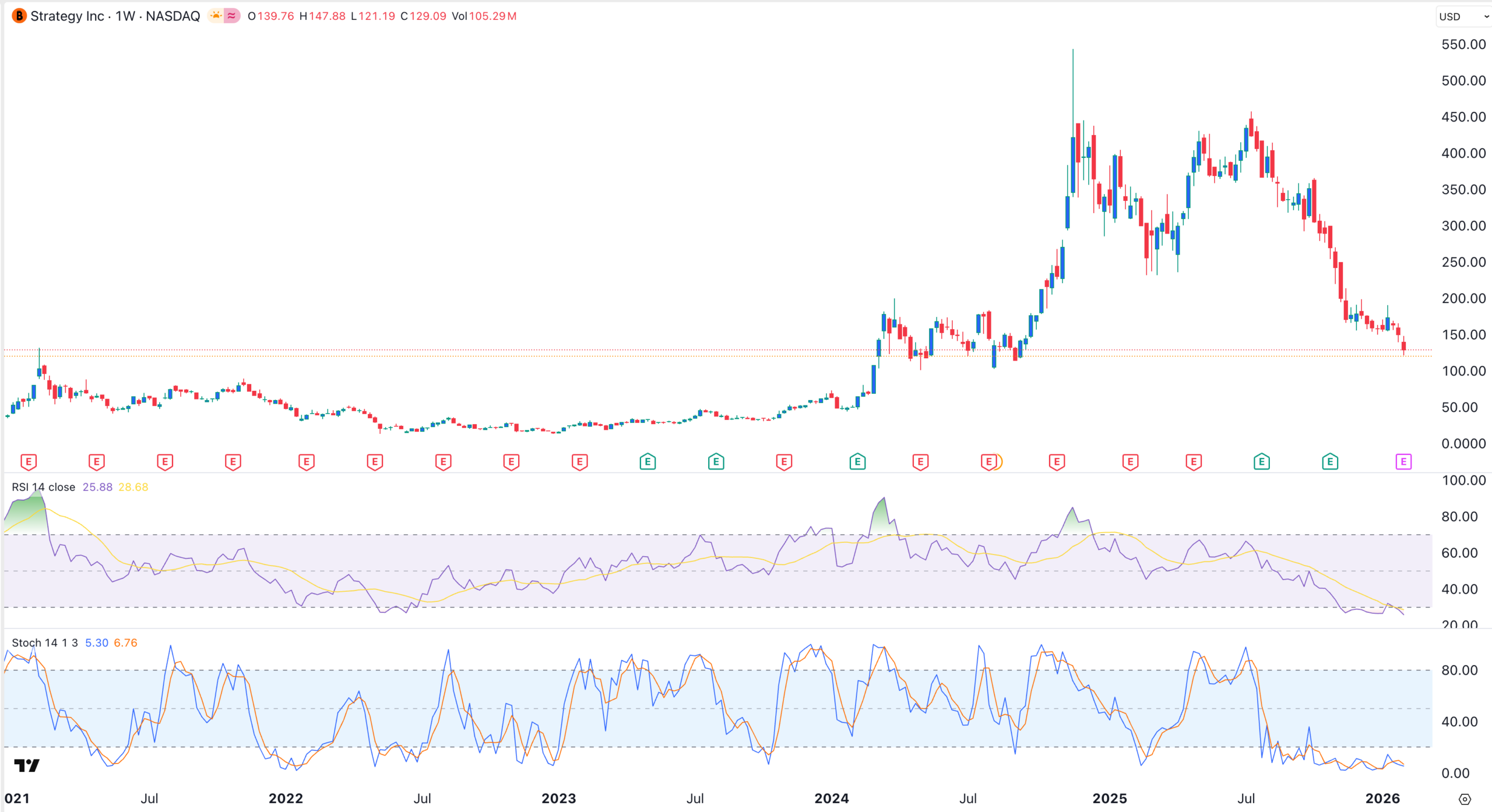Screen dimensions: 1492x812
Task: Click the high price 147.88
Action: click(x=327, y=16)
